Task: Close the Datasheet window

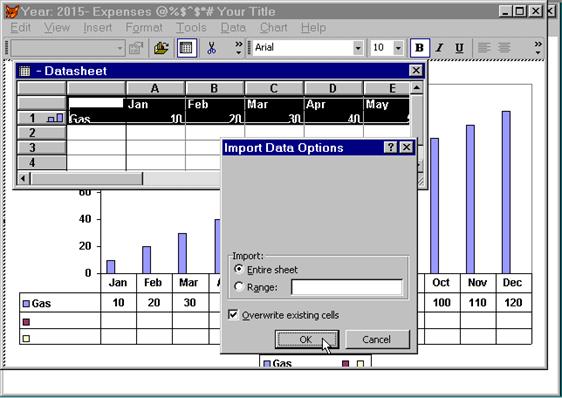Action: (416, 70)
